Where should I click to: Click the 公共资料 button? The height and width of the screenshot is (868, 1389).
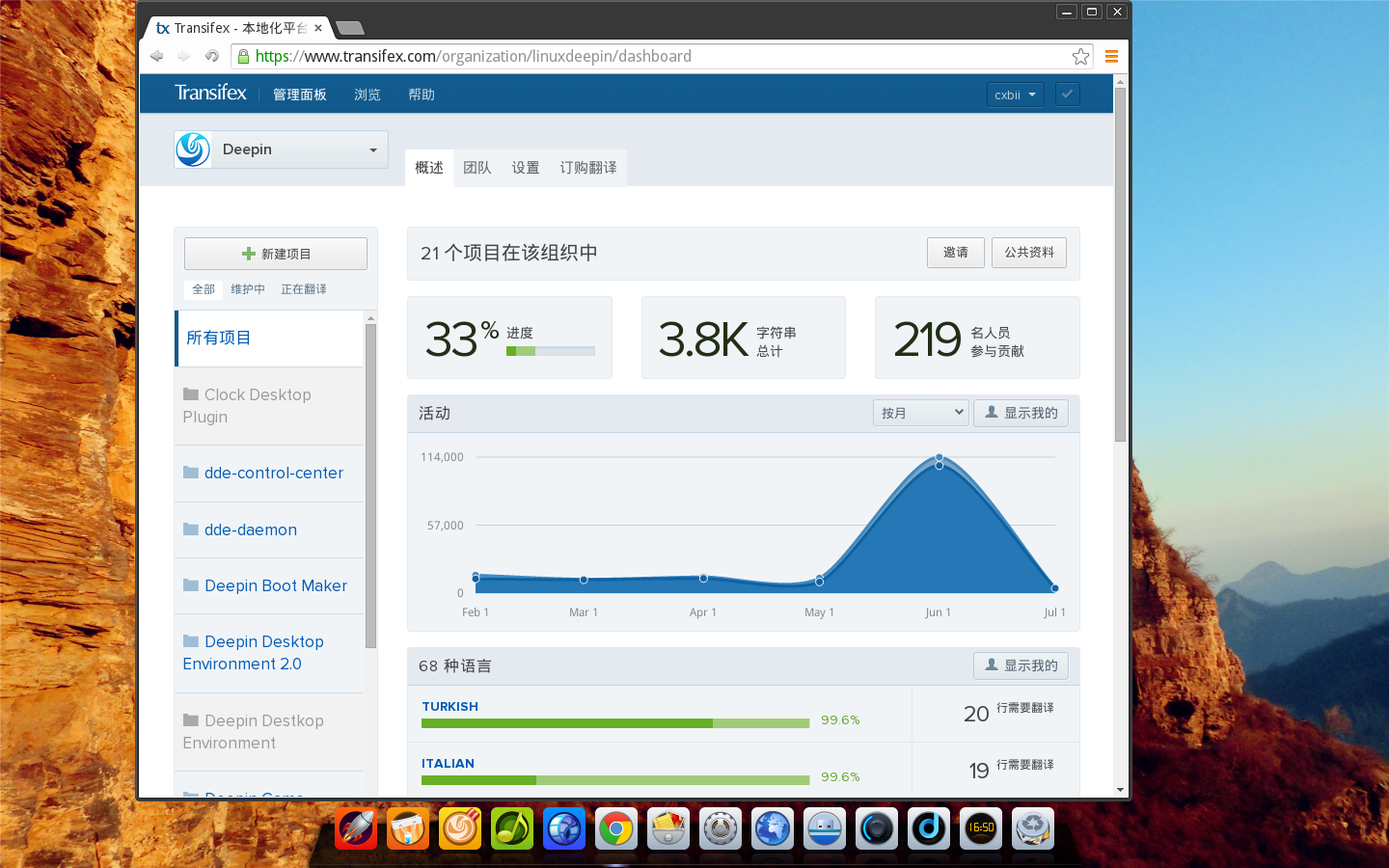point(1029,253)
